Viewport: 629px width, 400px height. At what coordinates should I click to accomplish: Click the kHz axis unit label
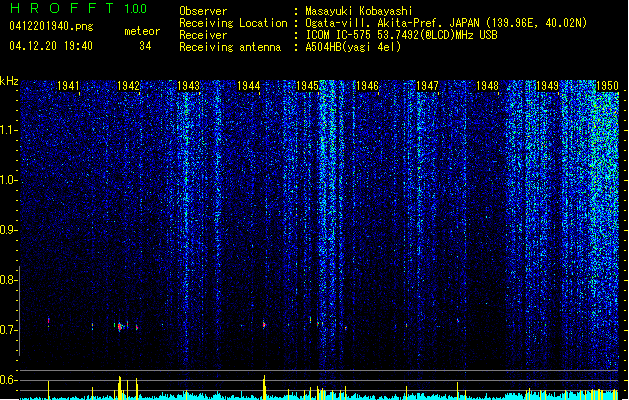coord(9,81)
